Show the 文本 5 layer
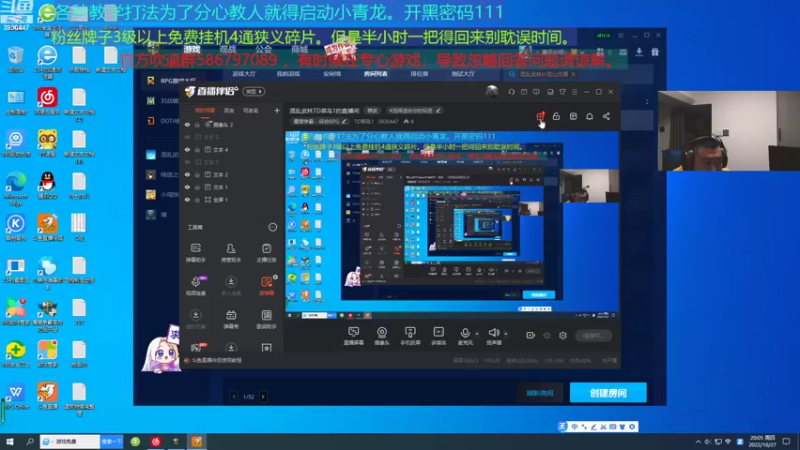The image size is (800, 450). click(187, 137)
